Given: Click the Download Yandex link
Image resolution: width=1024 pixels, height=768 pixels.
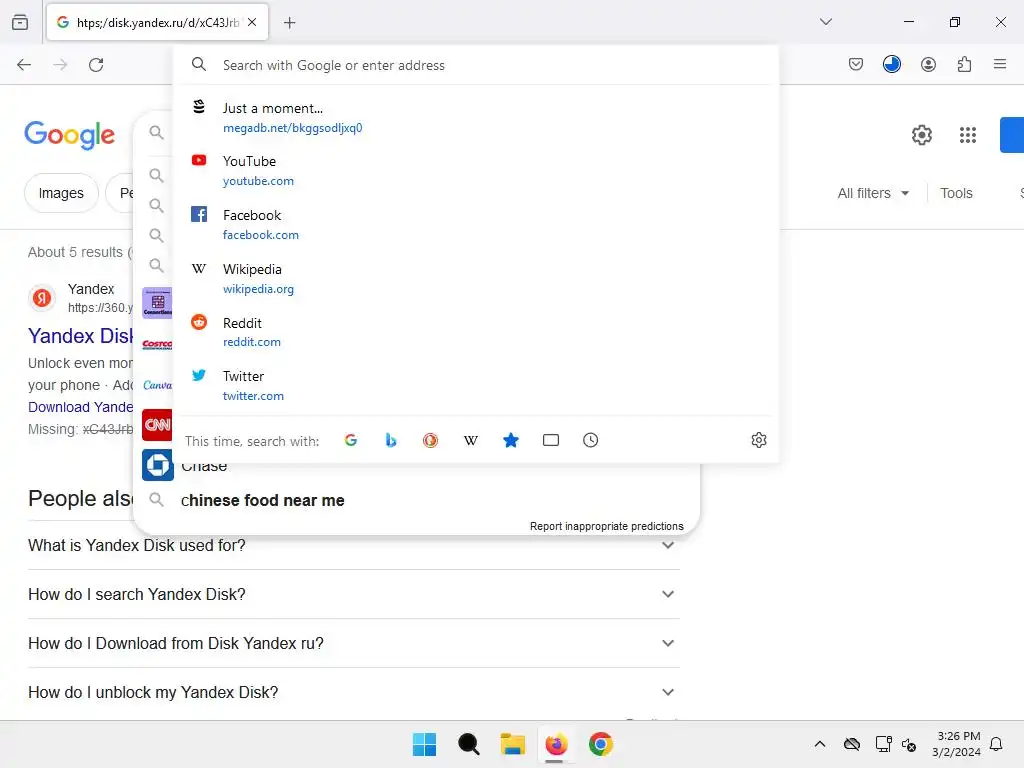Looking at the screenshot, I should tap(80, 407).
